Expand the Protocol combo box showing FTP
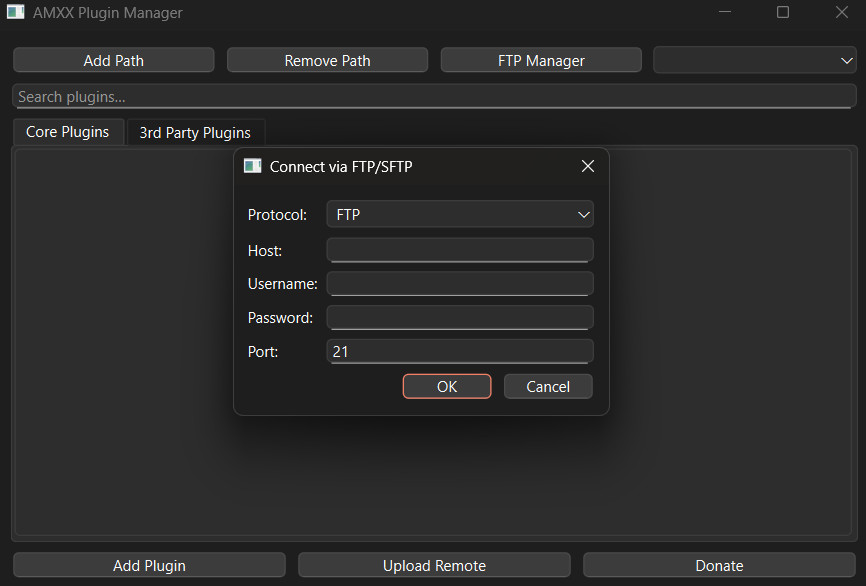This screenshot has width=866, height=586. coord(460,214)
